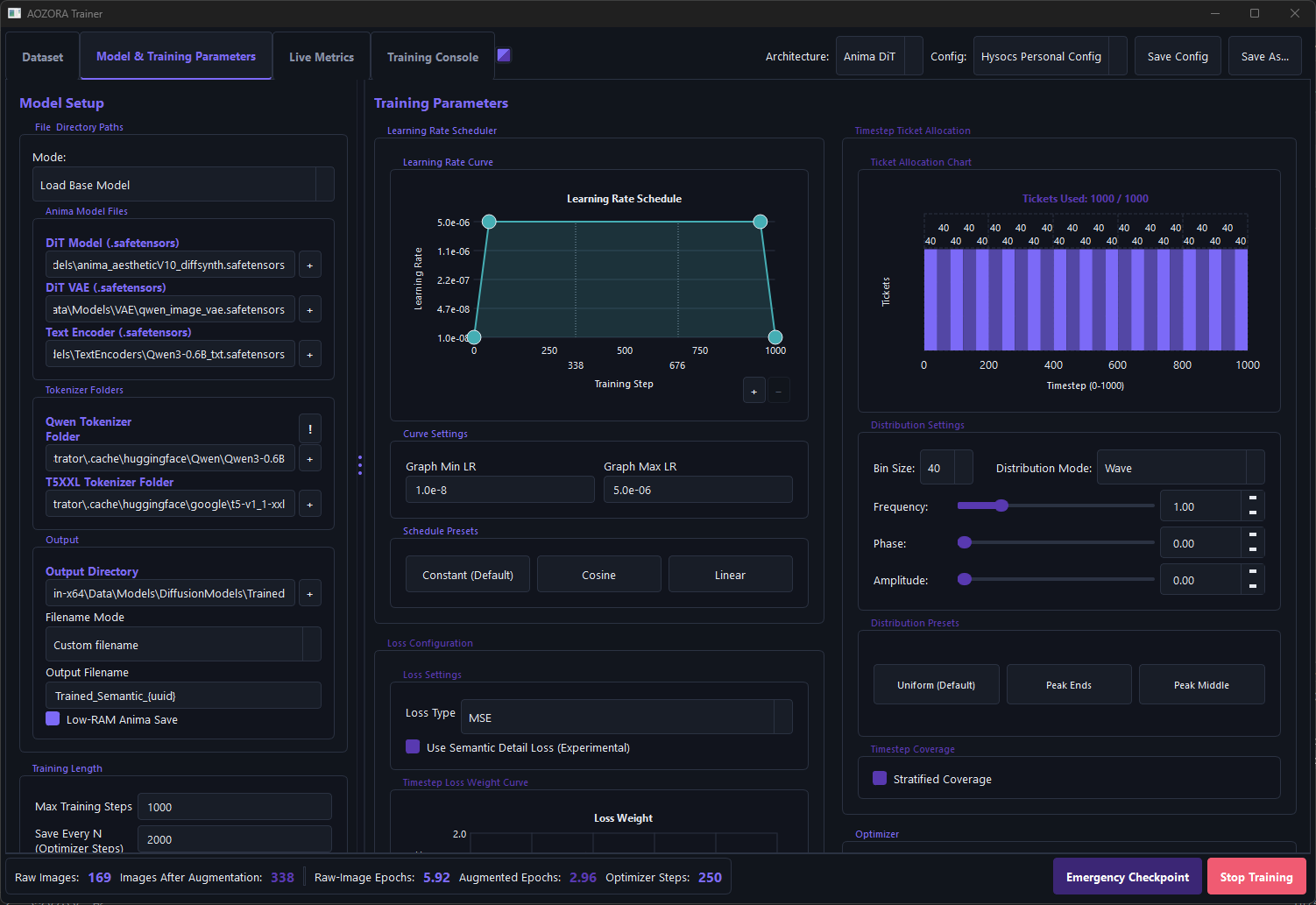Open the Distribution Mode Wave dropdown

coord(1181,468)
